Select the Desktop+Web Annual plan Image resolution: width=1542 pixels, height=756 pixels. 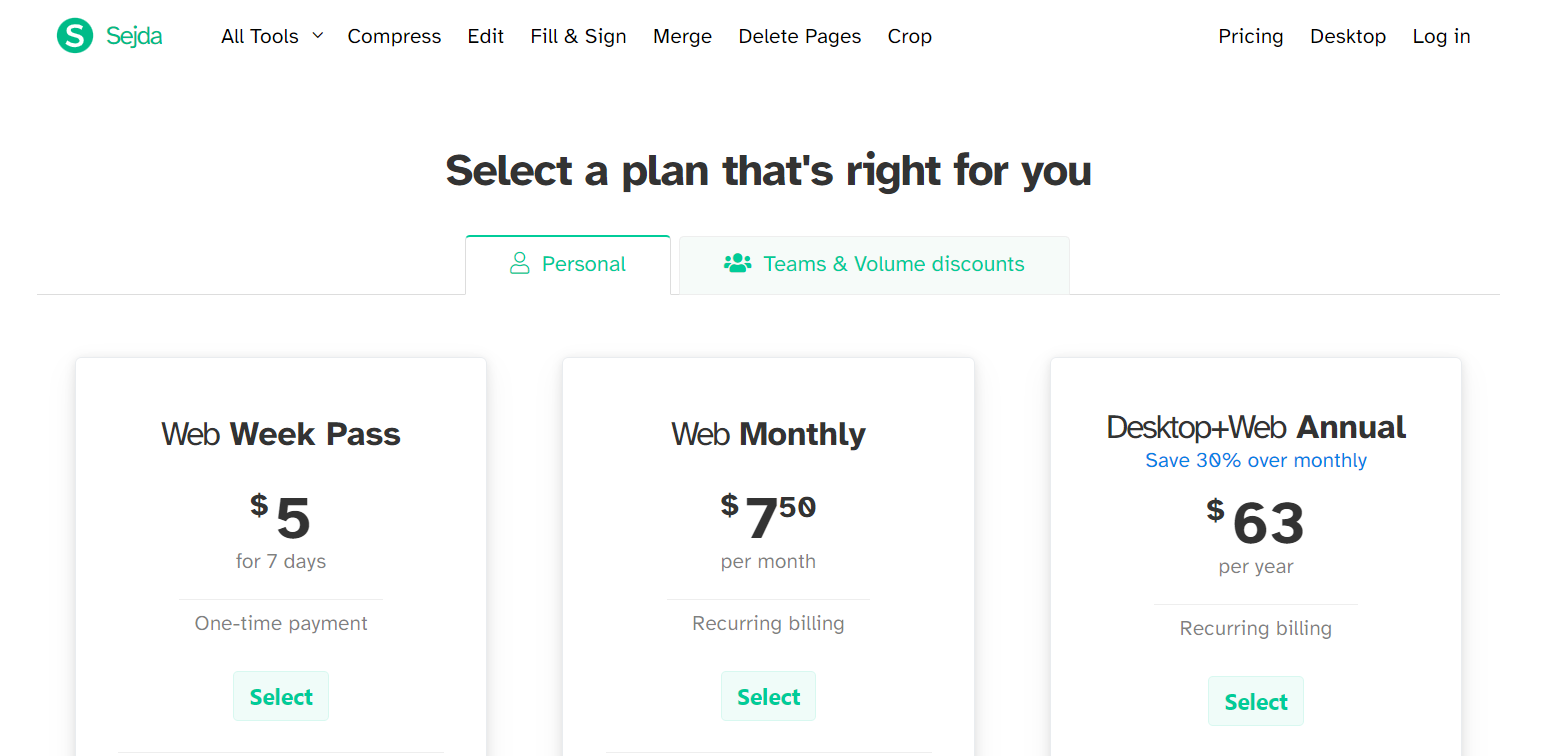[1256, 701]
